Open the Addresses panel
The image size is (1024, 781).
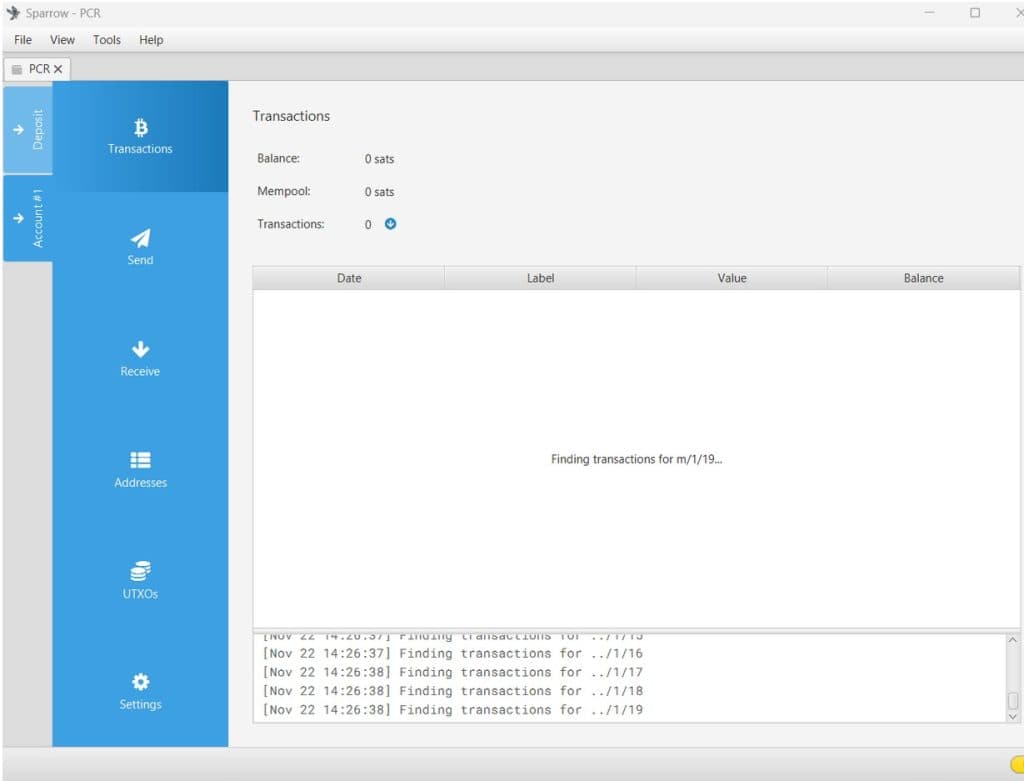pos(140,468)
